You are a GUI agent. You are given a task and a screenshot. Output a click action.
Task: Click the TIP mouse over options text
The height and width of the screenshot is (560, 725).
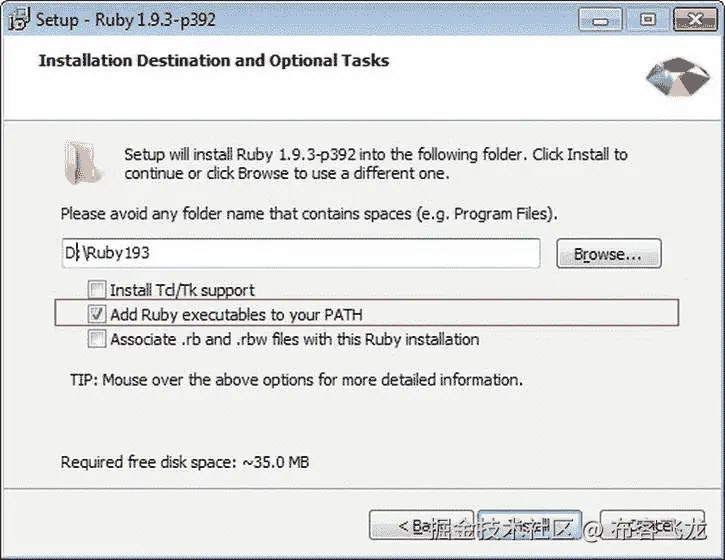pos(296,380)
